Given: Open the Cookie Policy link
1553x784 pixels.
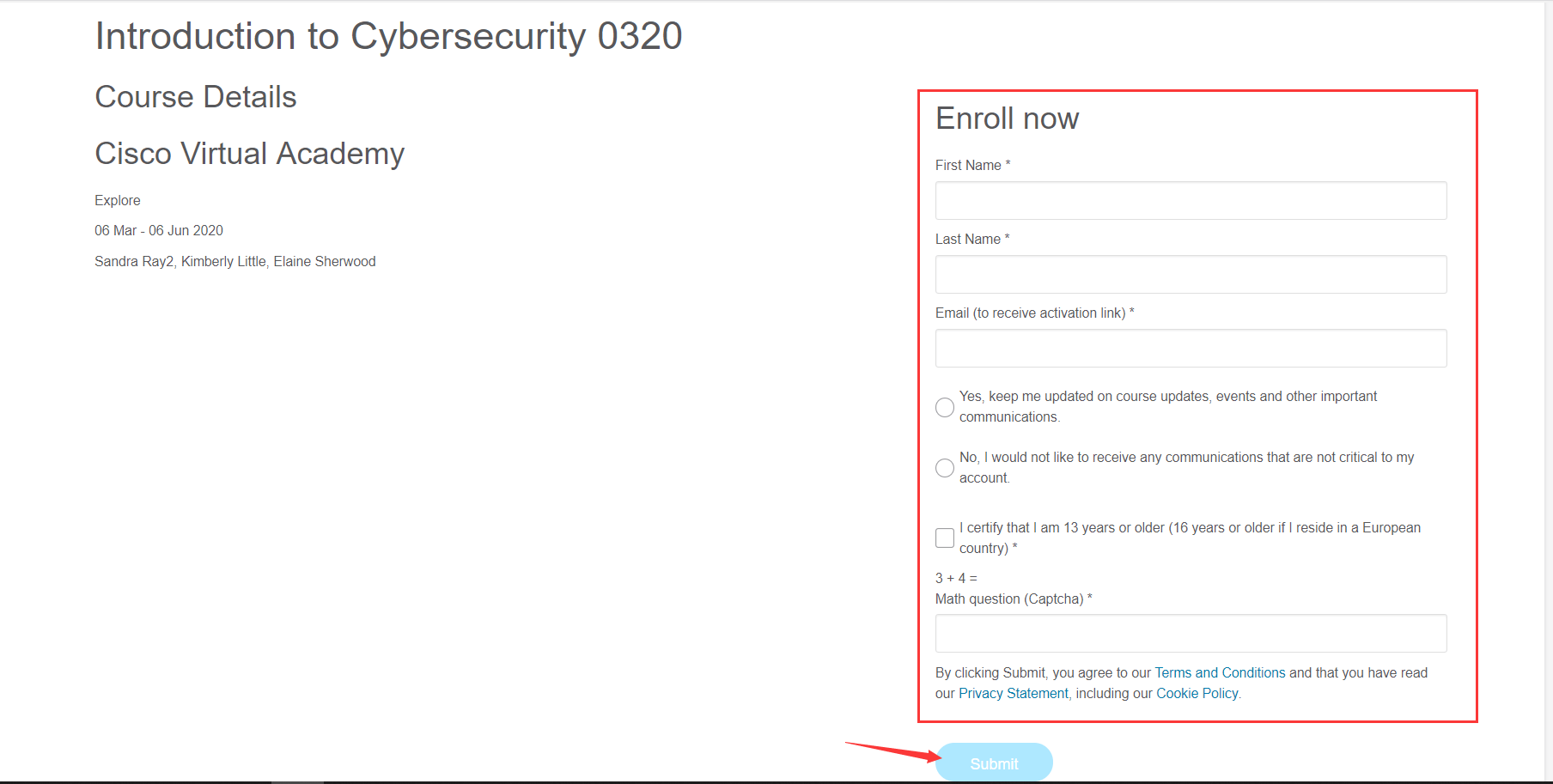Looking at the screenshot, I should [1197, 693].
